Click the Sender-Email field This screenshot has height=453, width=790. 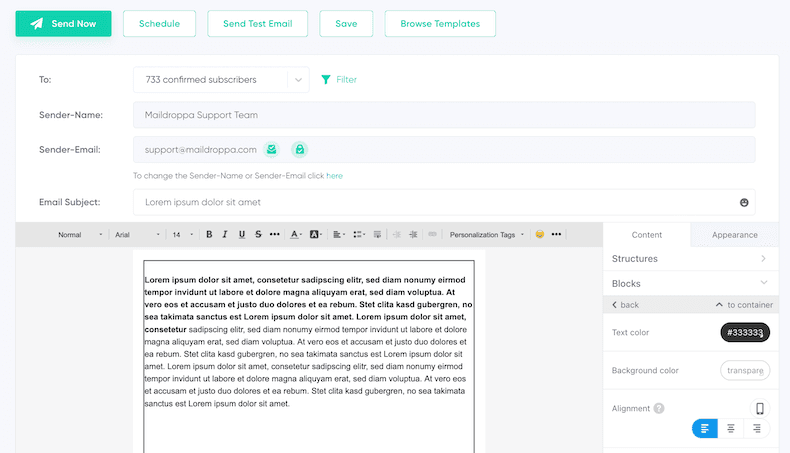tap(444, 150)
